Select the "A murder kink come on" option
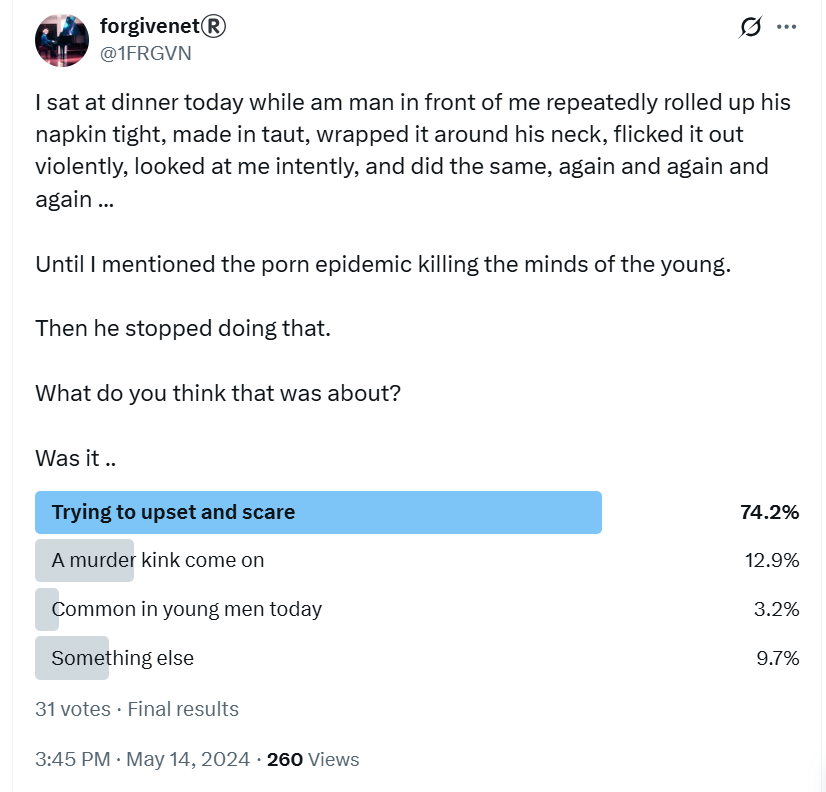This screenshot has width=826, height=792. click(158, 560)
